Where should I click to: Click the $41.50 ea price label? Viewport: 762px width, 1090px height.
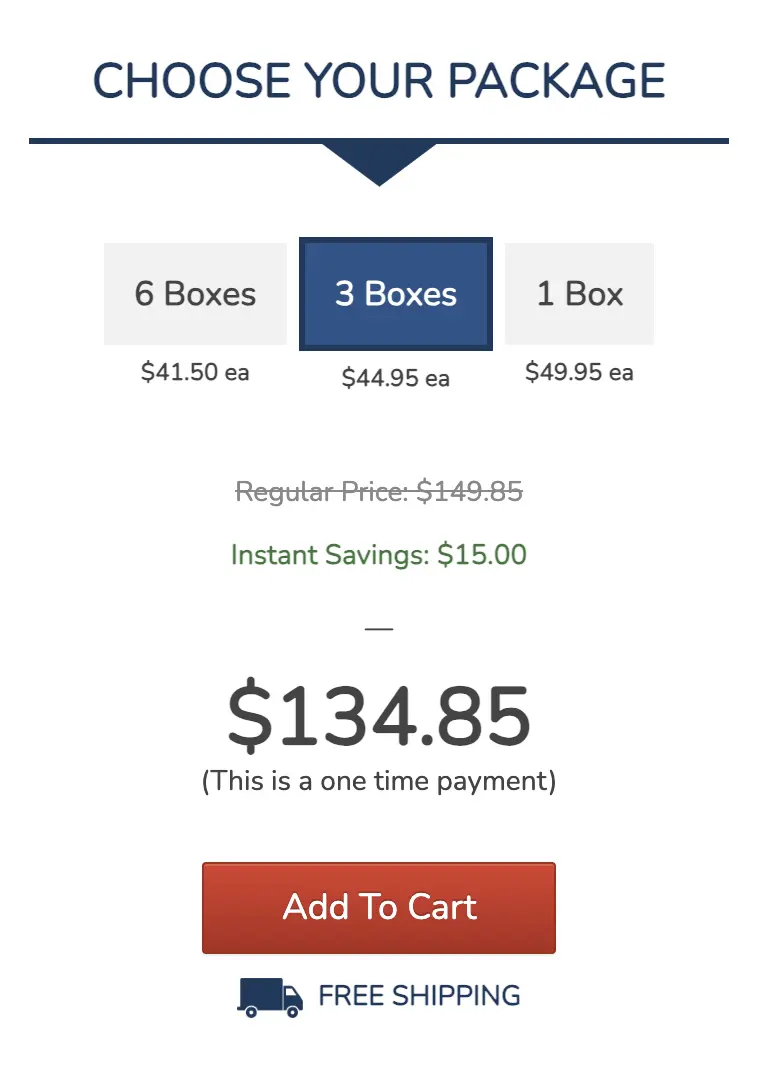pyautogui.click(x=195, y=371)
